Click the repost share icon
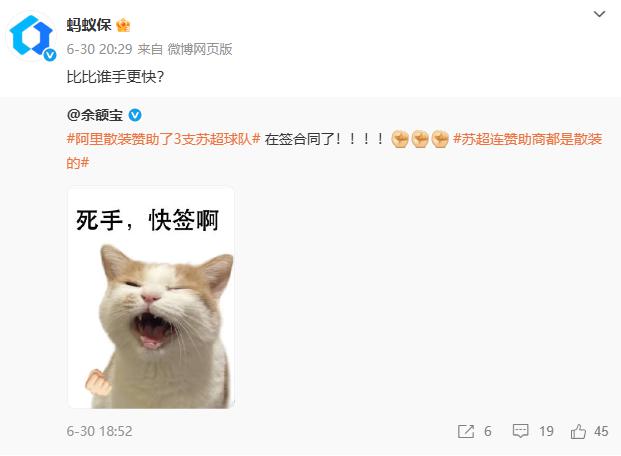 [466, 431]
